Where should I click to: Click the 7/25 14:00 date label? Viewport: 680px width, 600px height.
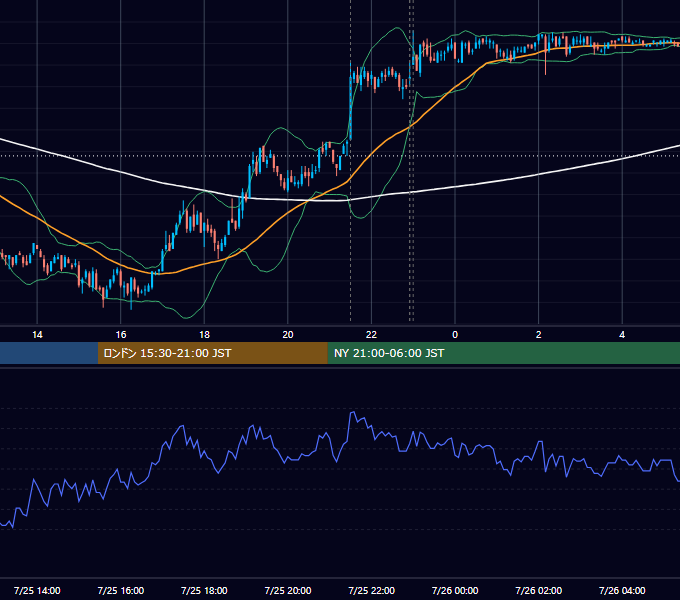[x=37, y=590]
